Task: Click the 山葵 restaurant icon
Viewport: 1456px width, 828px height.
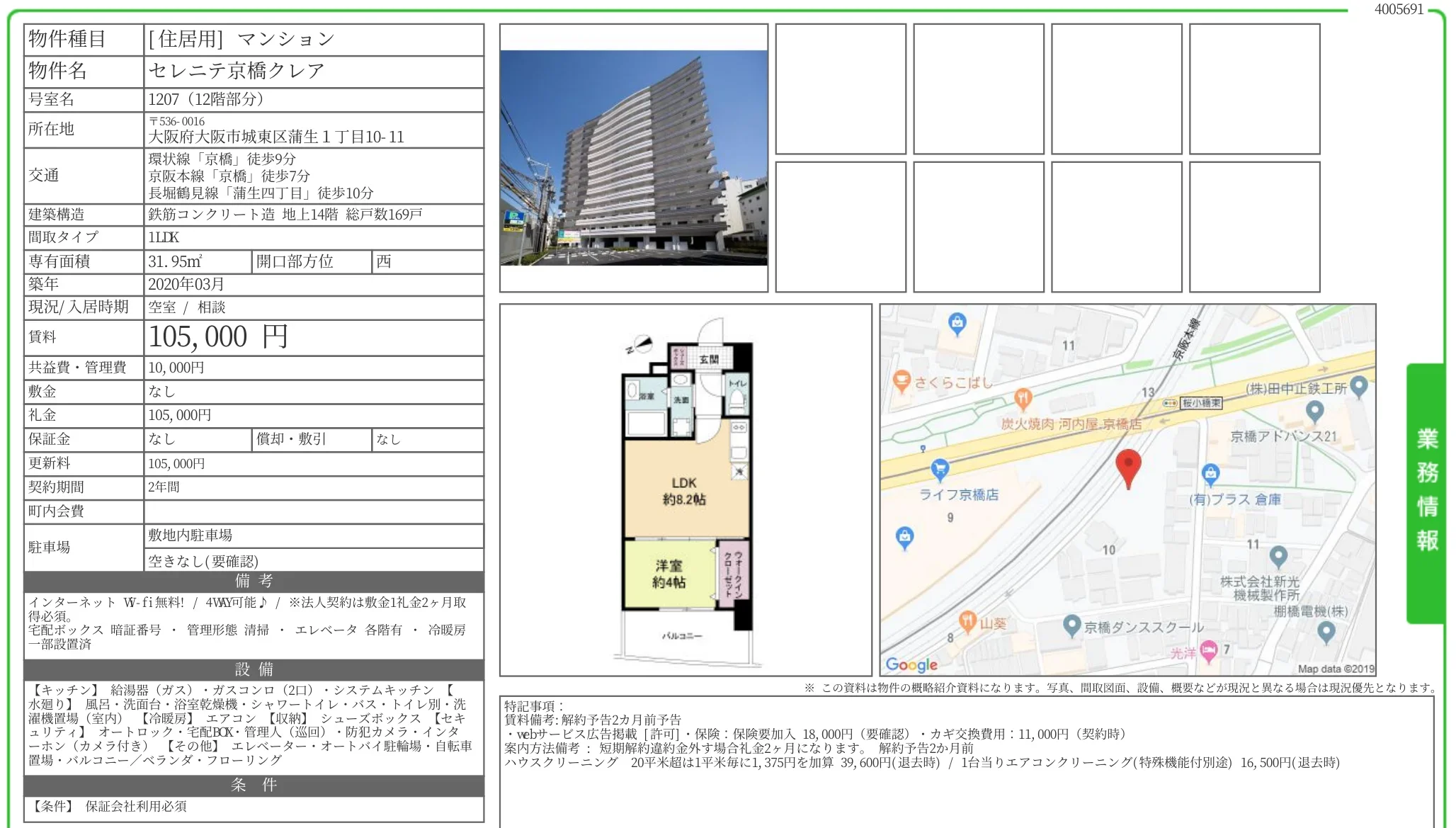Action: click(x=967, y=621)
